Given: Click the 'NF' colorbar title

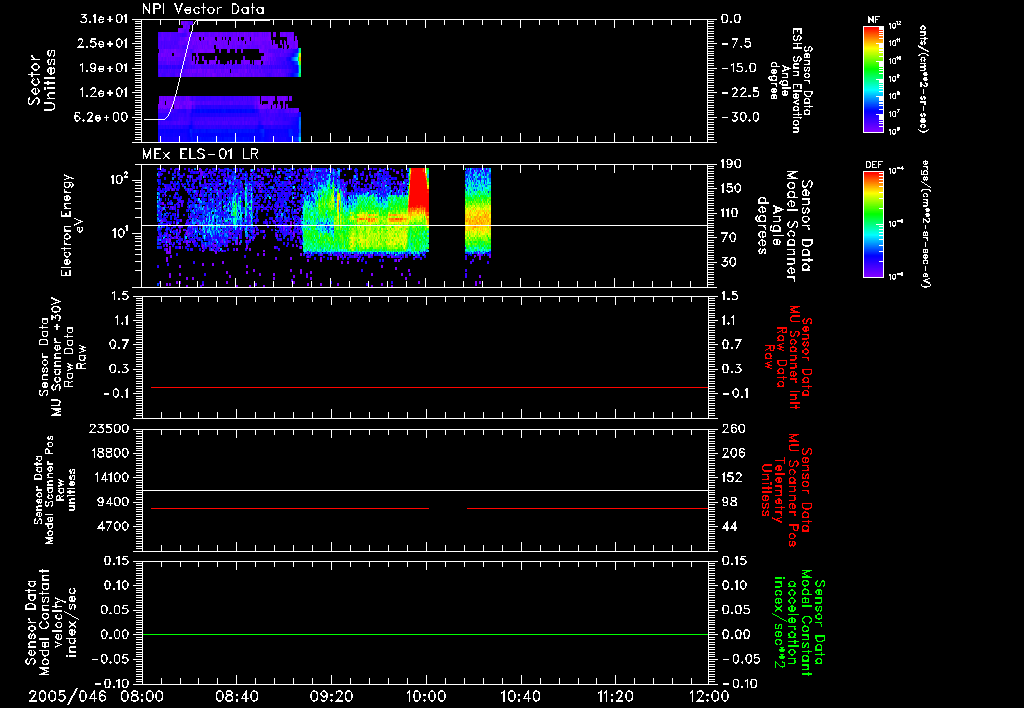Looking at the screenshot, I should 873,20.
